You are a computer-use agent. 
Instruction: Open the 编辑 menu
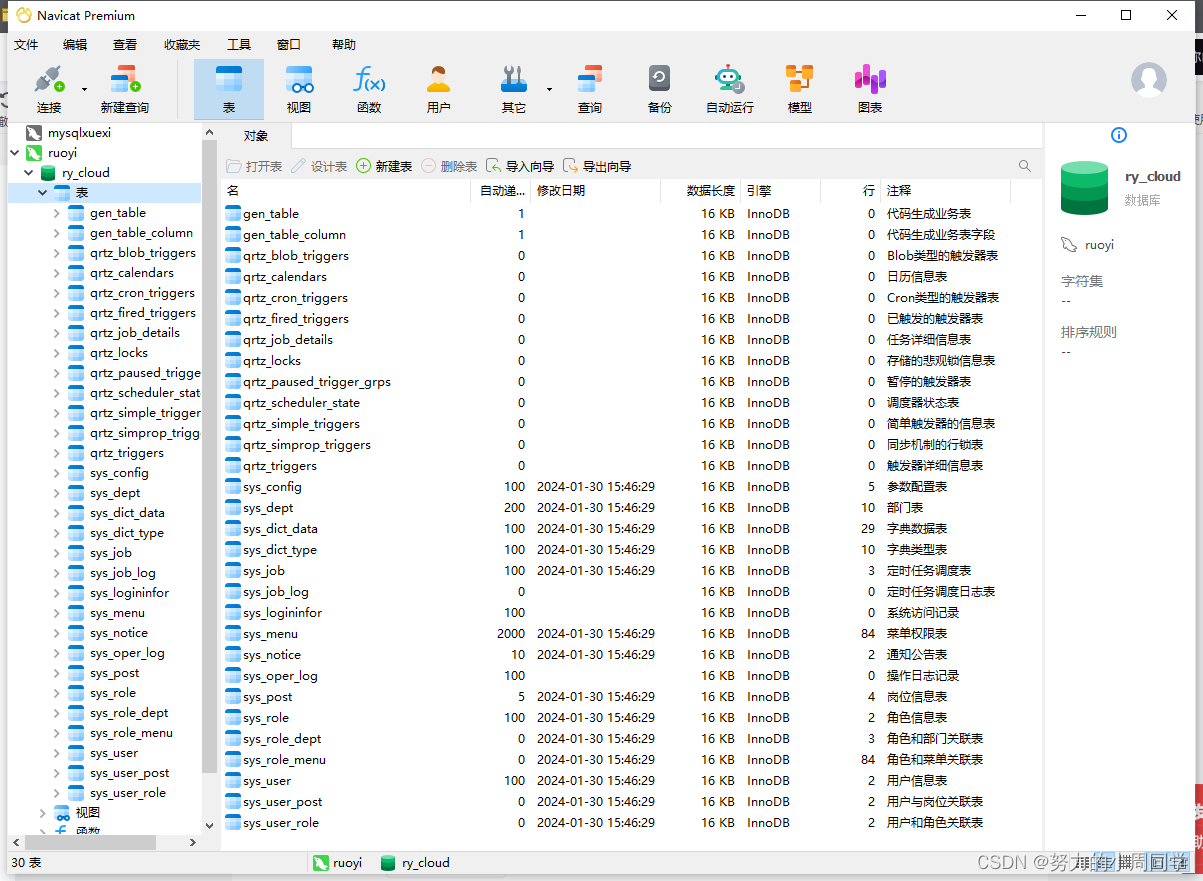coord(75,45)
